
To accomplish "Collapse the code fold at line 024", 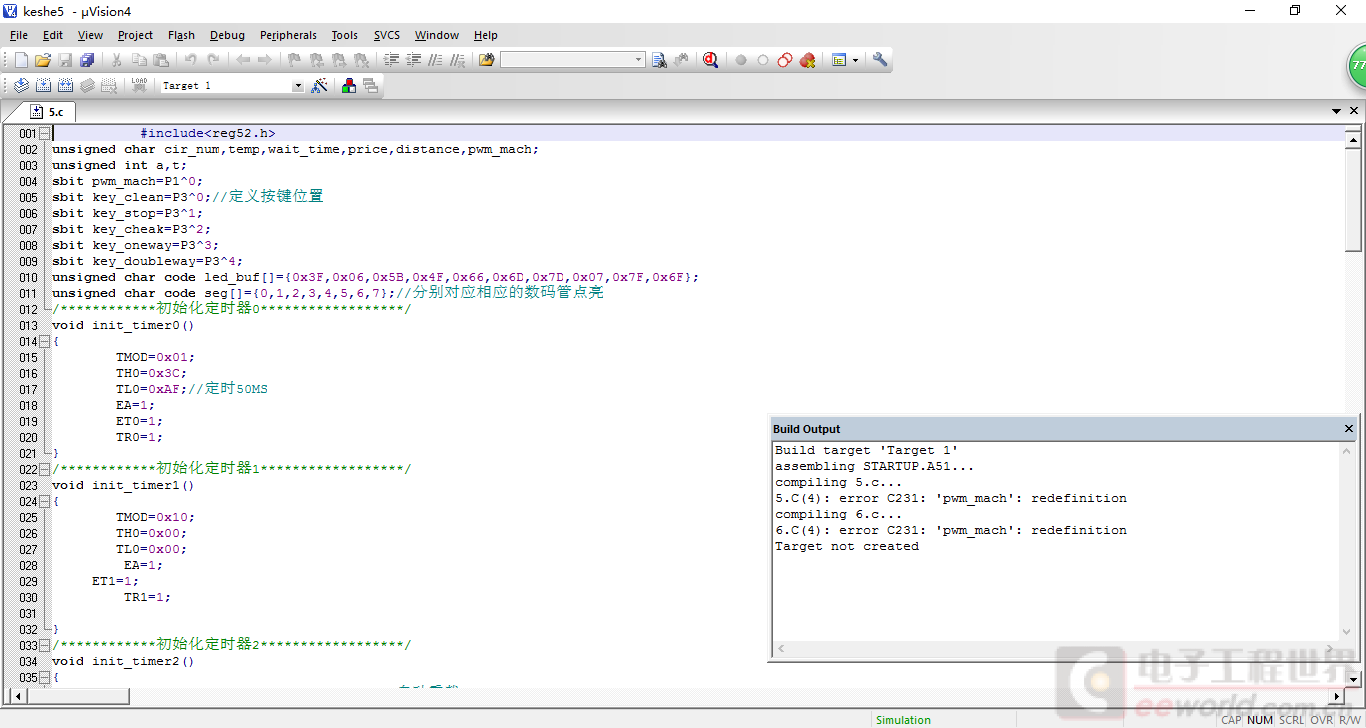I will (x=45, y=501).
